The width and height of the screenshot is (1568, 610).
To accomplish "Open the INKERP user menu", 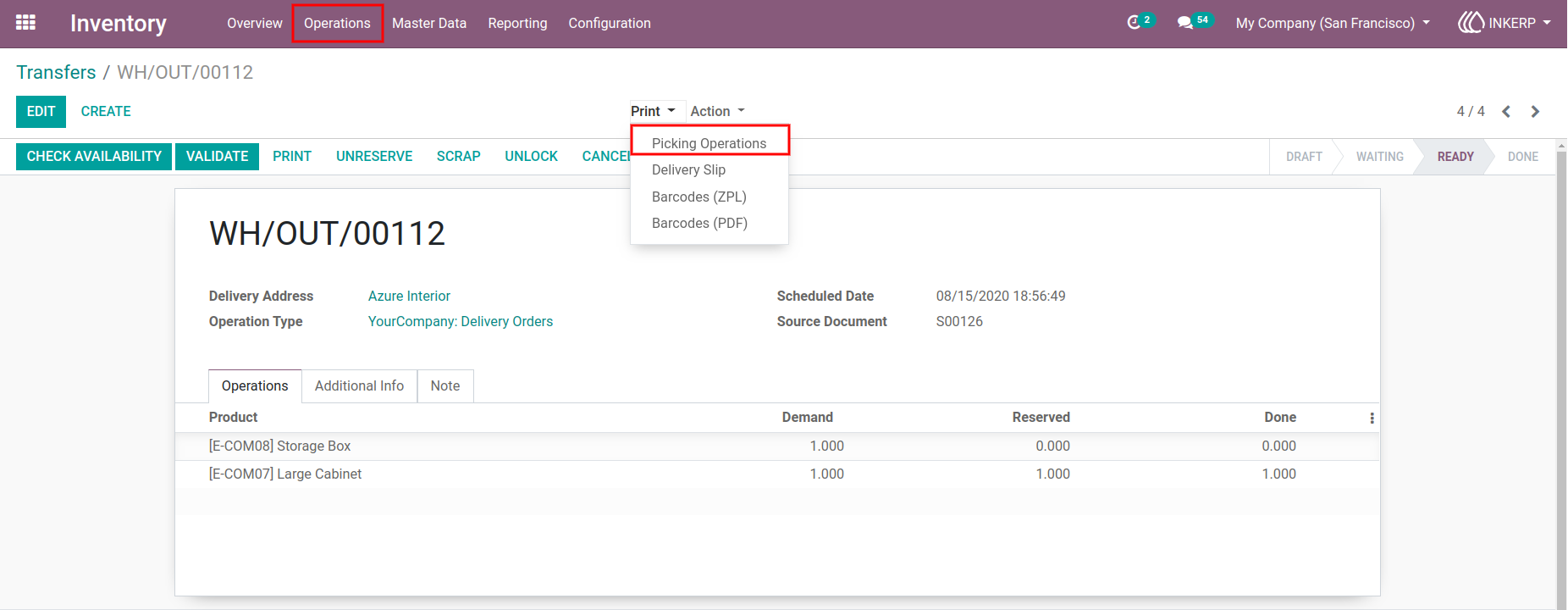I will pyautogui.click(x=1505, y=23).
